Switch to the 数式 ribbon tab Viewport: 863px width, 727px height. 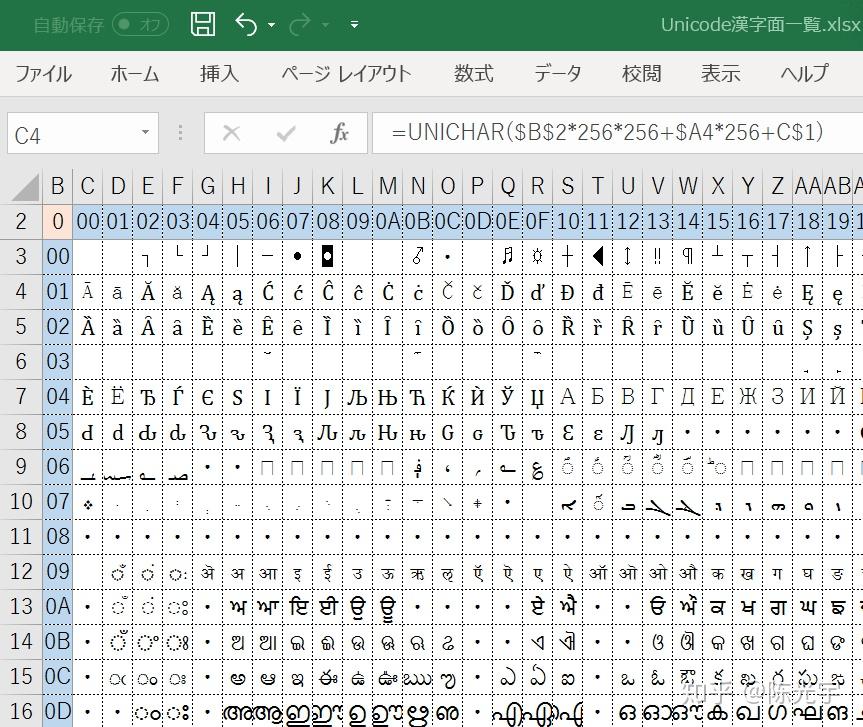click(472, 73)
